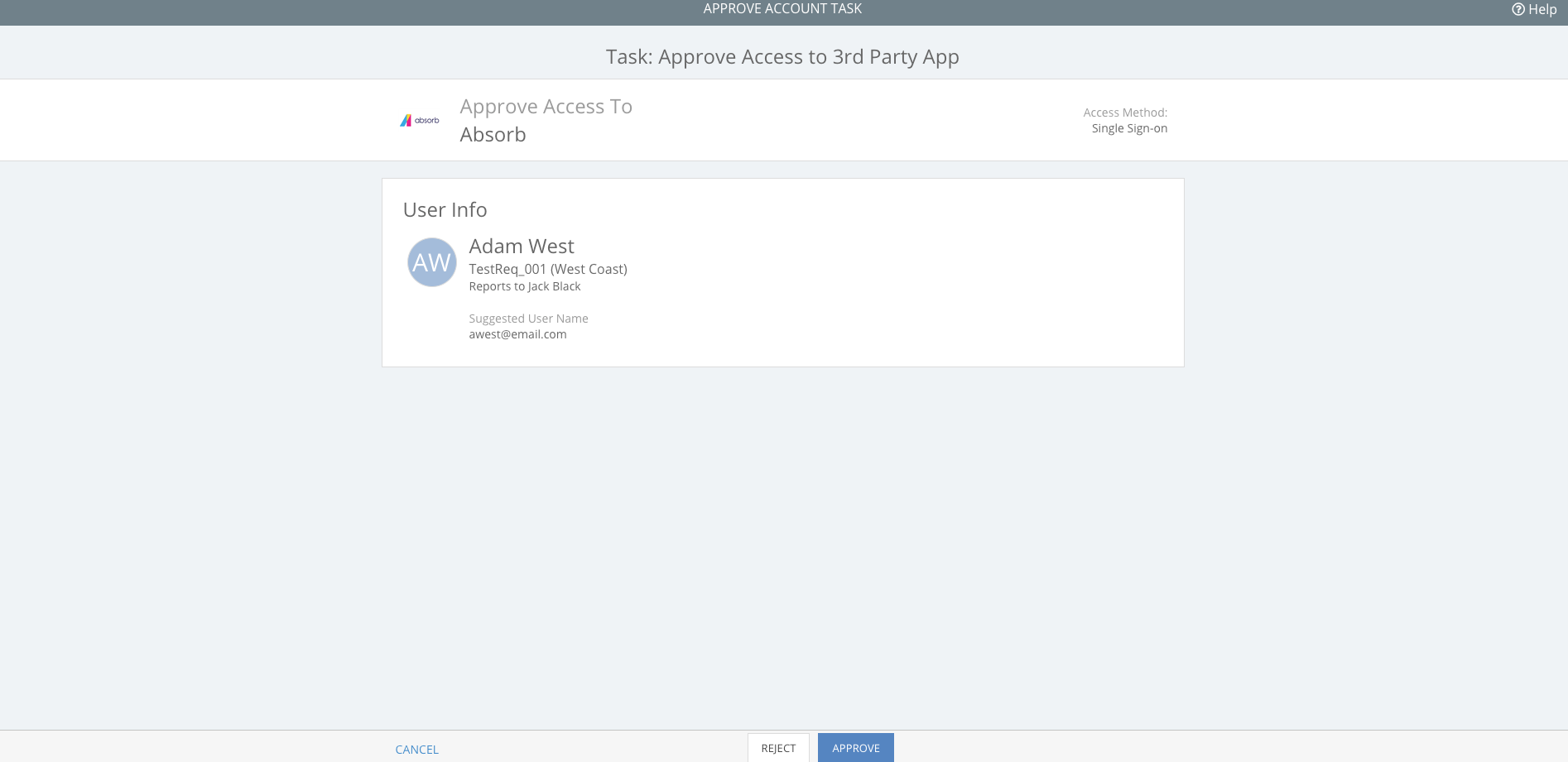The image size is (1568, 762).
Task: Click the User Info heading
Action: (x=445, y=210)
